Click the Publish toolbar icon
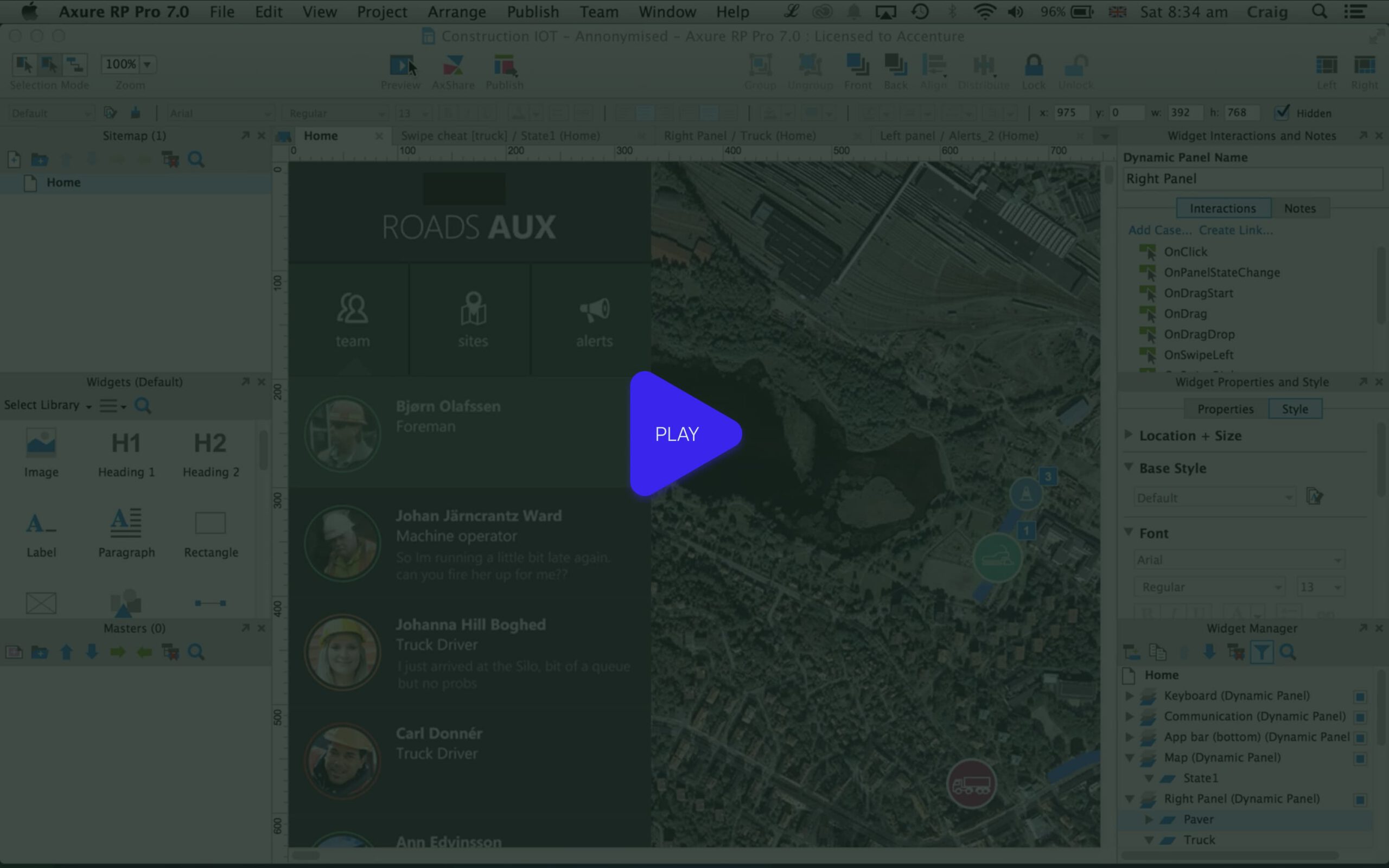Image resolution: width=1389 pixels, height=868 pixels. [x=504, y=66]
